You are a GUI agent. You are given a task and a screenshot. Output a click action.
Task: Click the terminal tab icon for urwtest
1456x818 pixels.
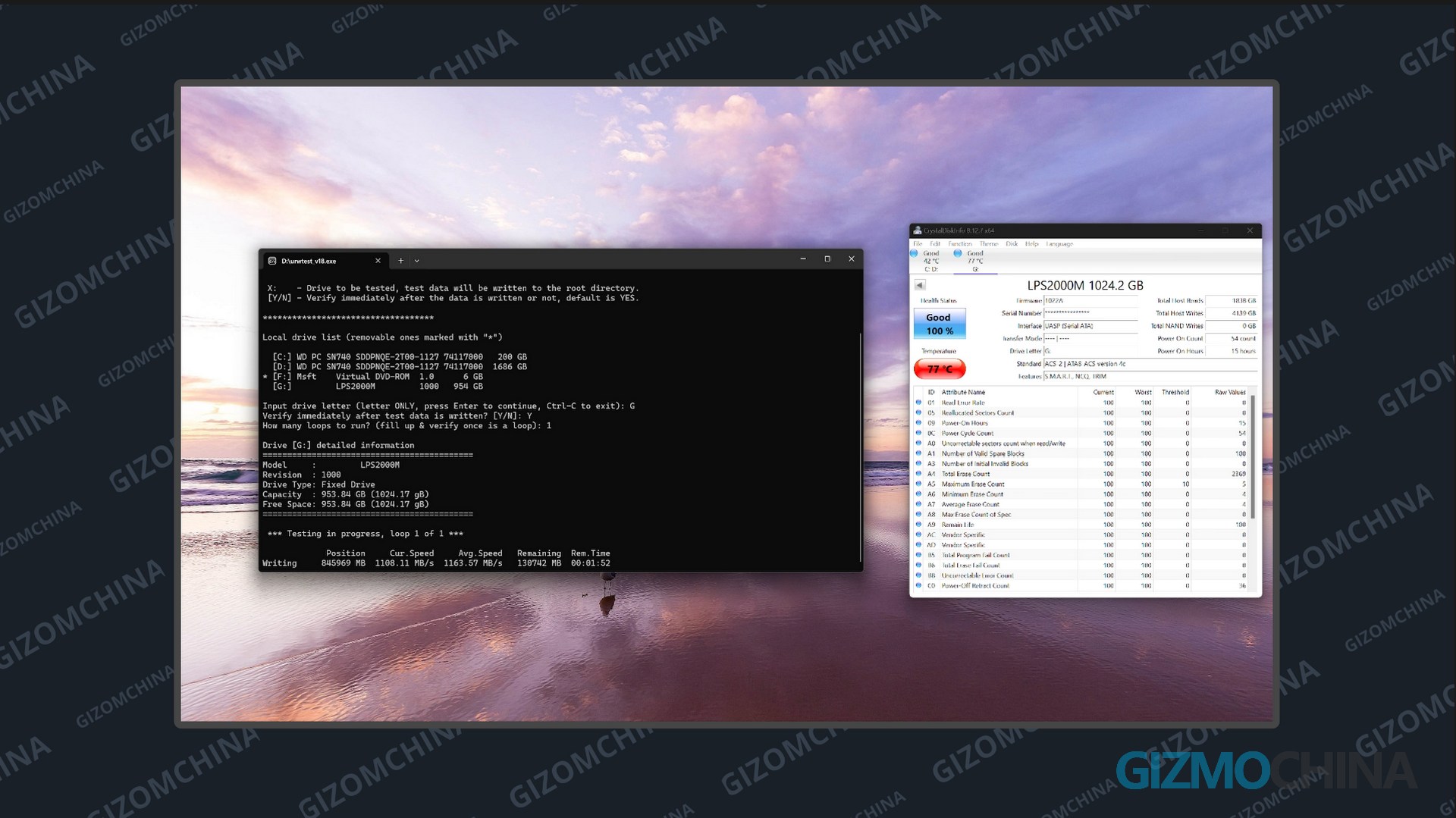(x=272, y=261)
